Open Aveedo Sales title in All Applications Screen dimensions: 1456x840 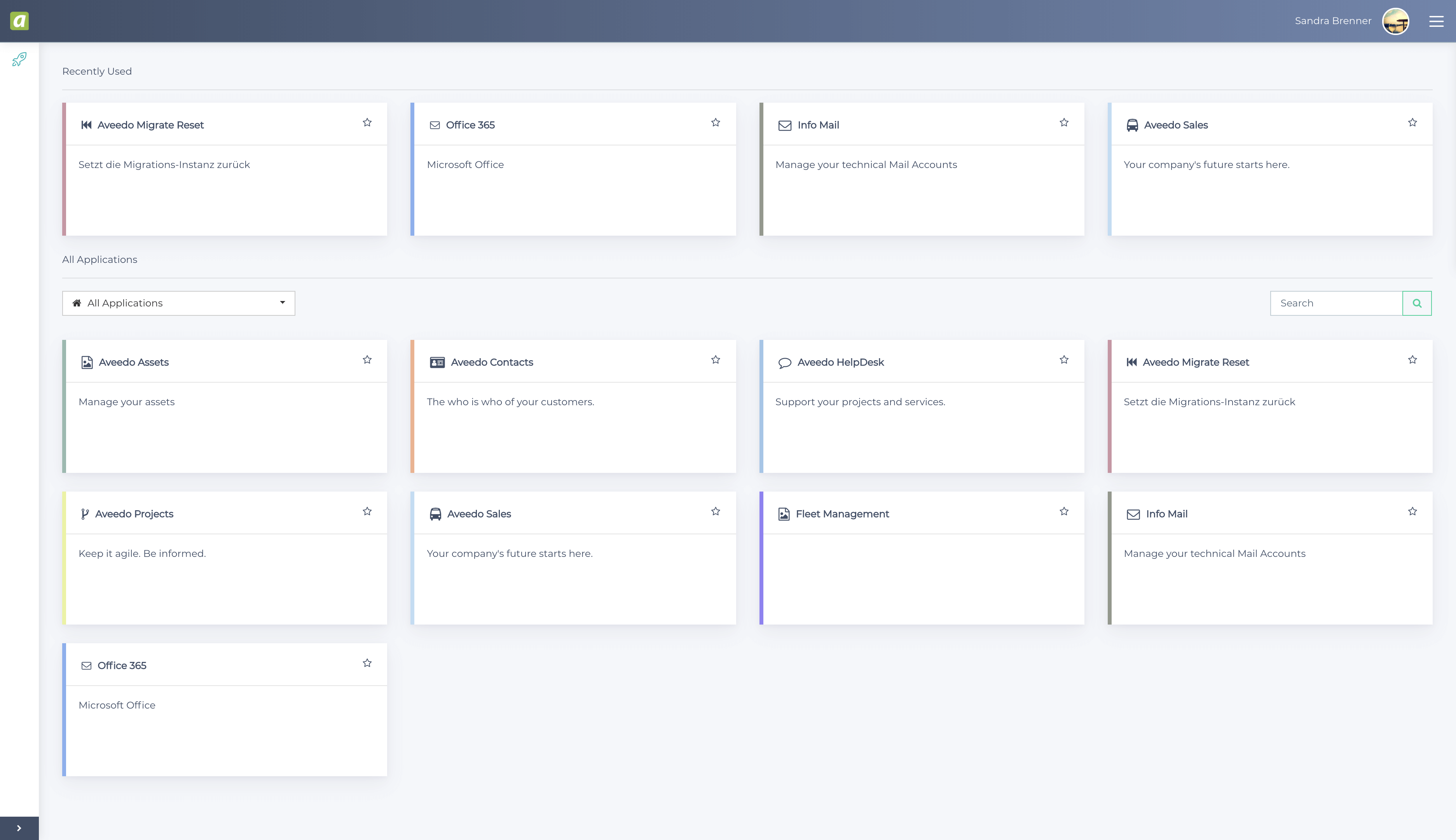[x=479, y=514]
